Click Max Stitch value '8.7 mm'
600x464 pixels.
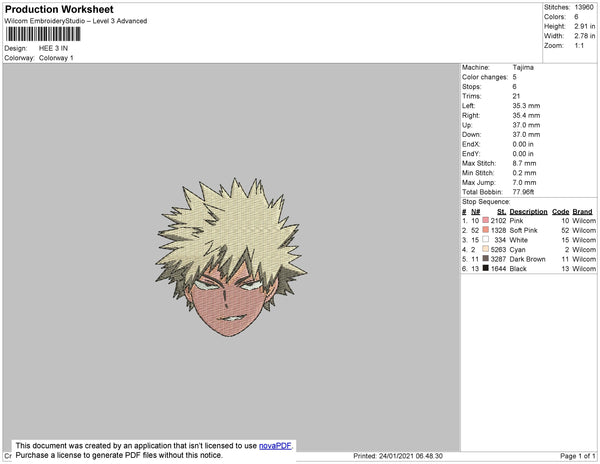[524, 163]
